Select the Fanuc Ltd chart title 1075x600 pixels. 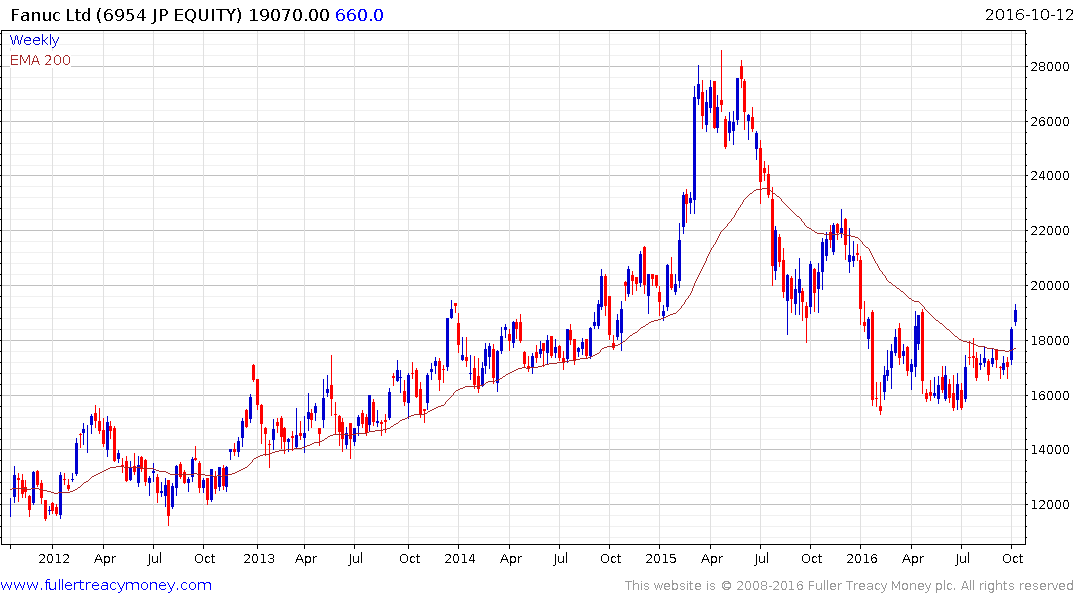click(x=127, y=15)
